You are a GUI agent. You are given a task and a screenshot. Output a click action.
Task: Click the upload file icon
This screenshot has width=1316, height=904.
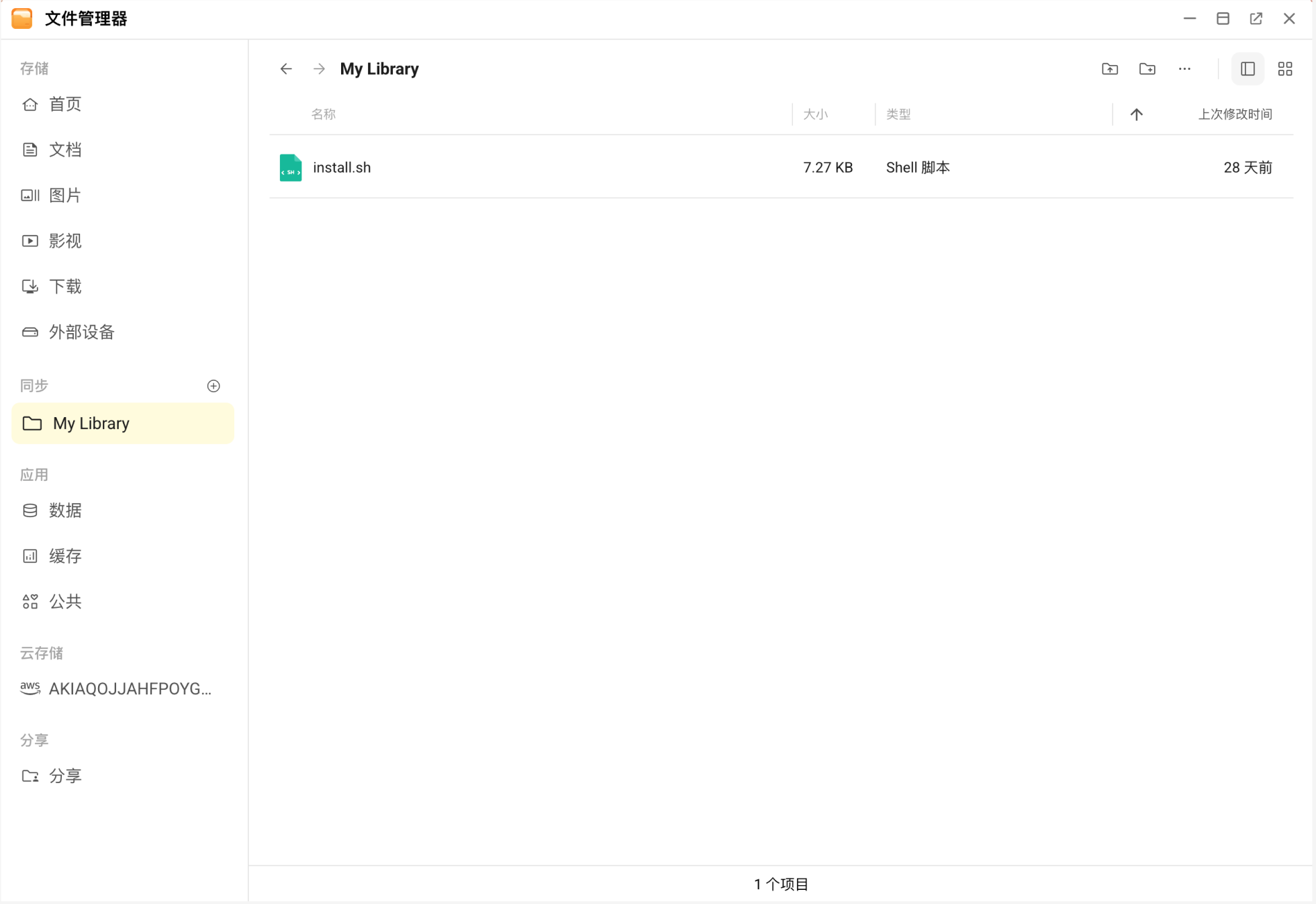click(x=1110, y=69)
